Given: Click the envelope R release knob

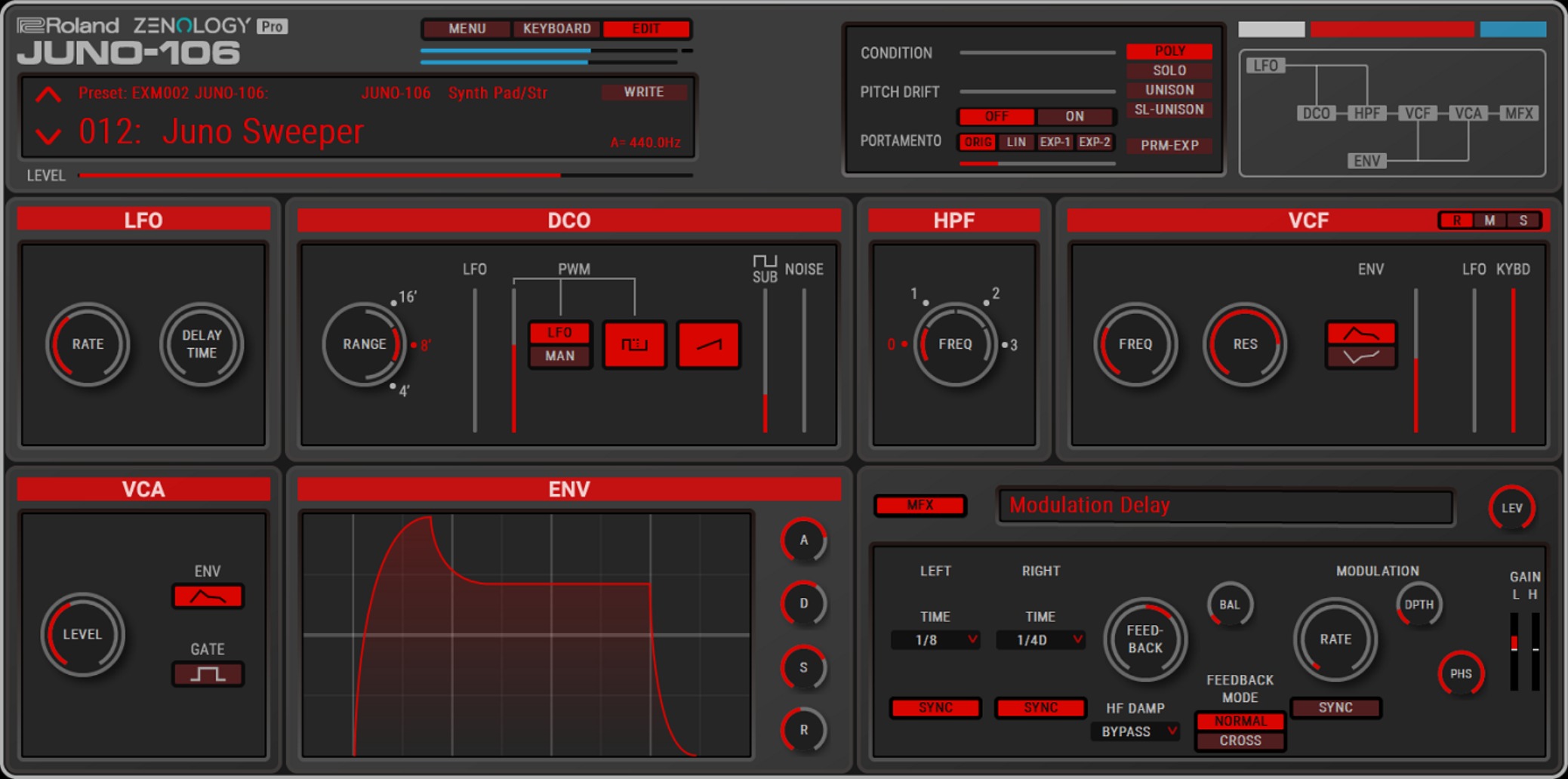Looking at the screenshot, I should (x=804, y=730).
